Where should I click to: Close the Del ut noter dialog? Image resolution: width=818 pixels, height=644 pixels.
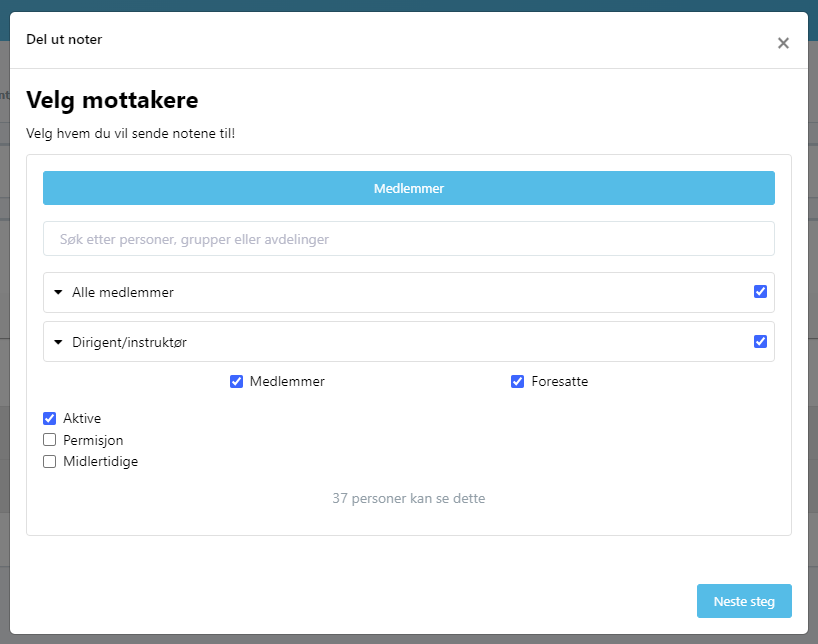783,43
